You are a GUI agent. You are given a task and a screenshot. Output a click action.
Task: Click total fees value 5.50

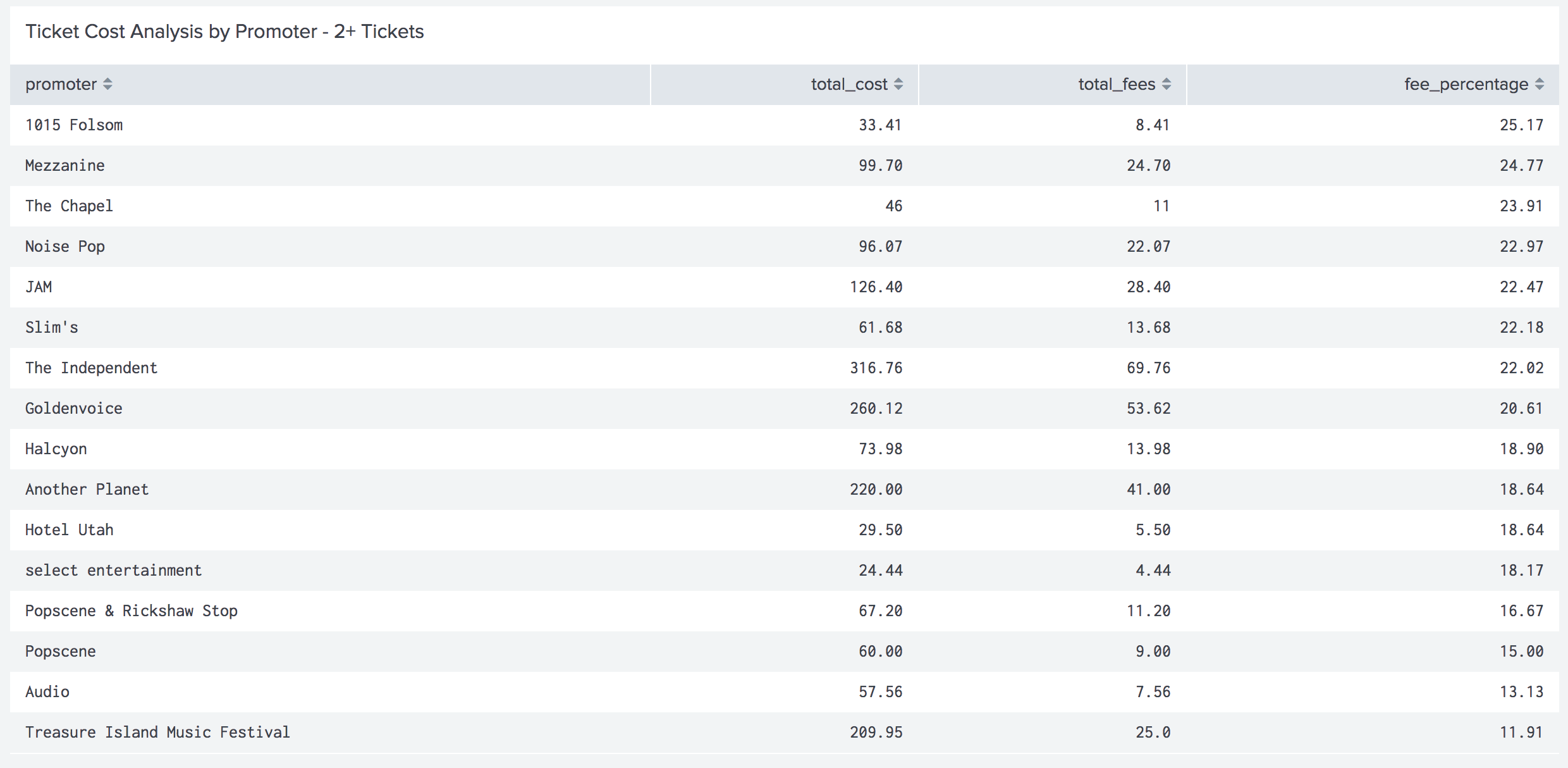pos(1153,530)
